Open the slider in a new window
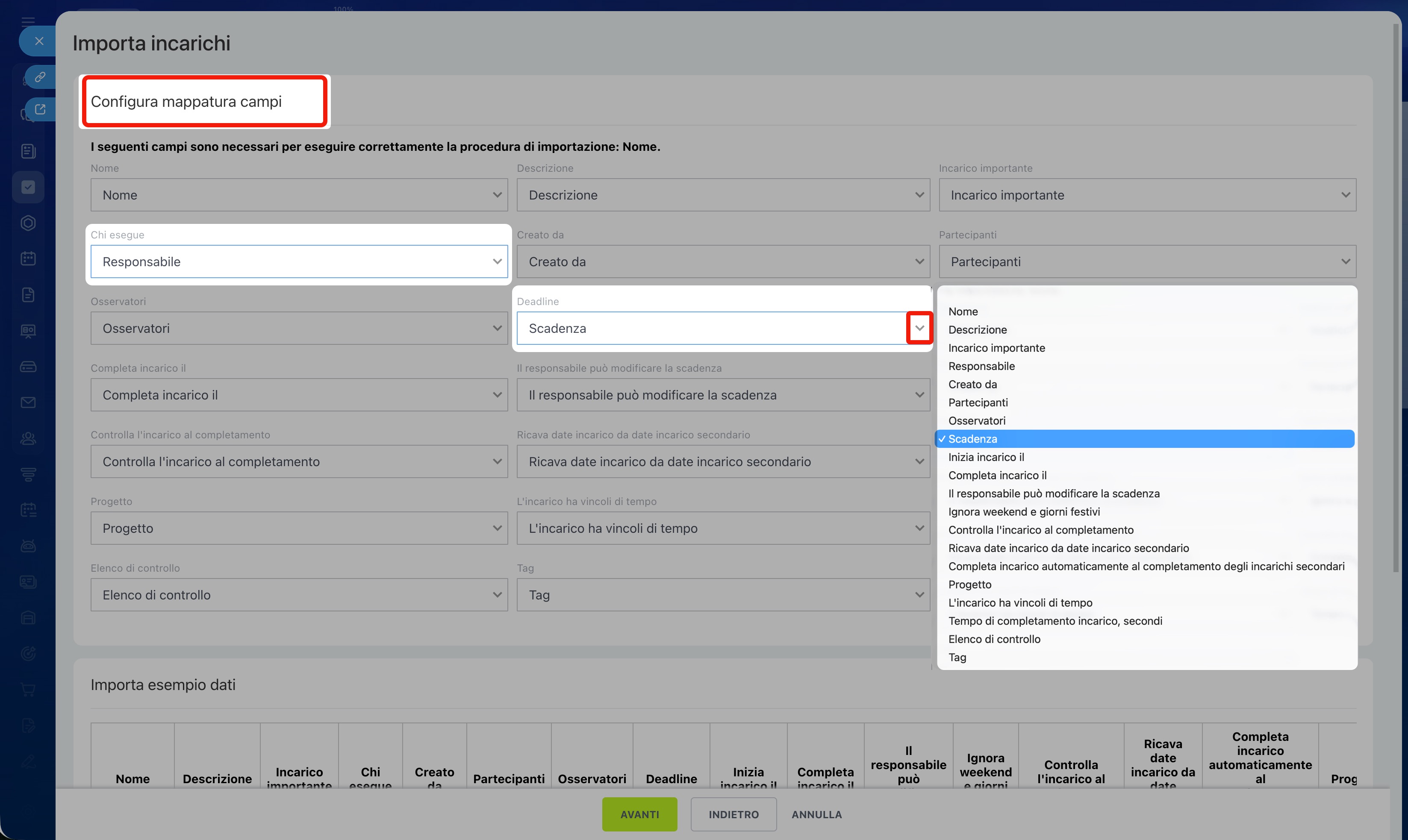Screen dimensions: 1408x840 (x=40, y=109)
